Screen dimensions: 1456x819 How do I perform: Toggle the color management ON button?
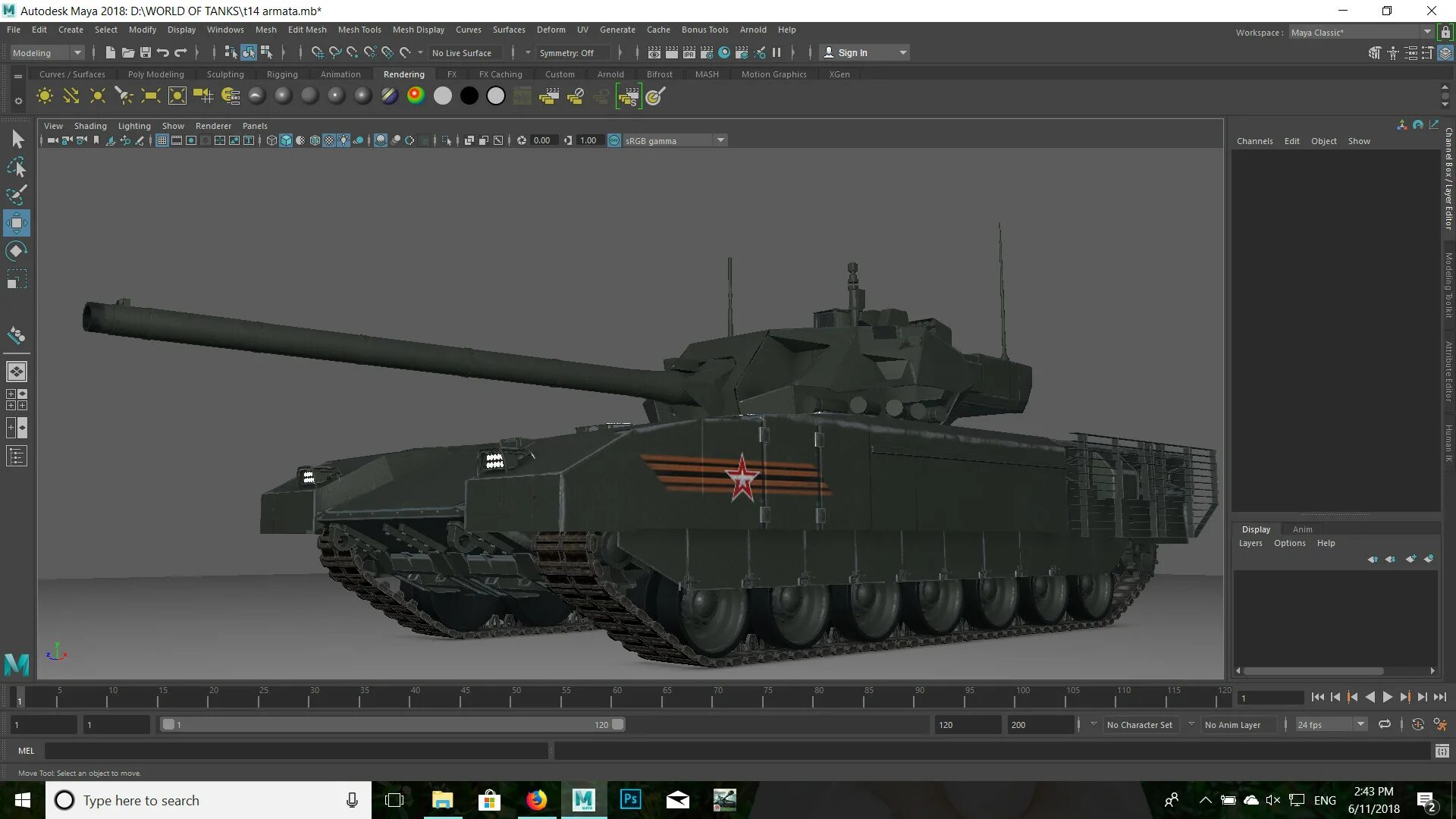(x=614, y=140)
